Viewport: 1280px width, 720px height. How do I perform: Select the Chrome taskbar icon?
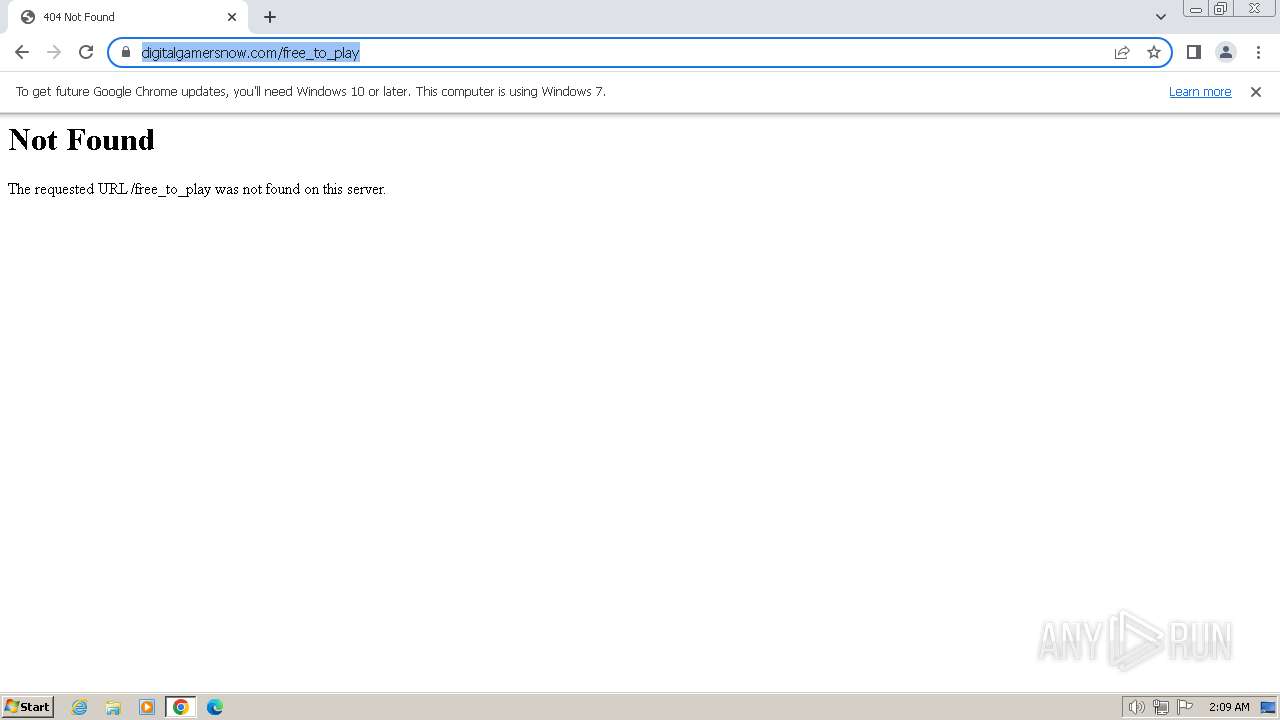pyautogui.click(x=181, y=707)
